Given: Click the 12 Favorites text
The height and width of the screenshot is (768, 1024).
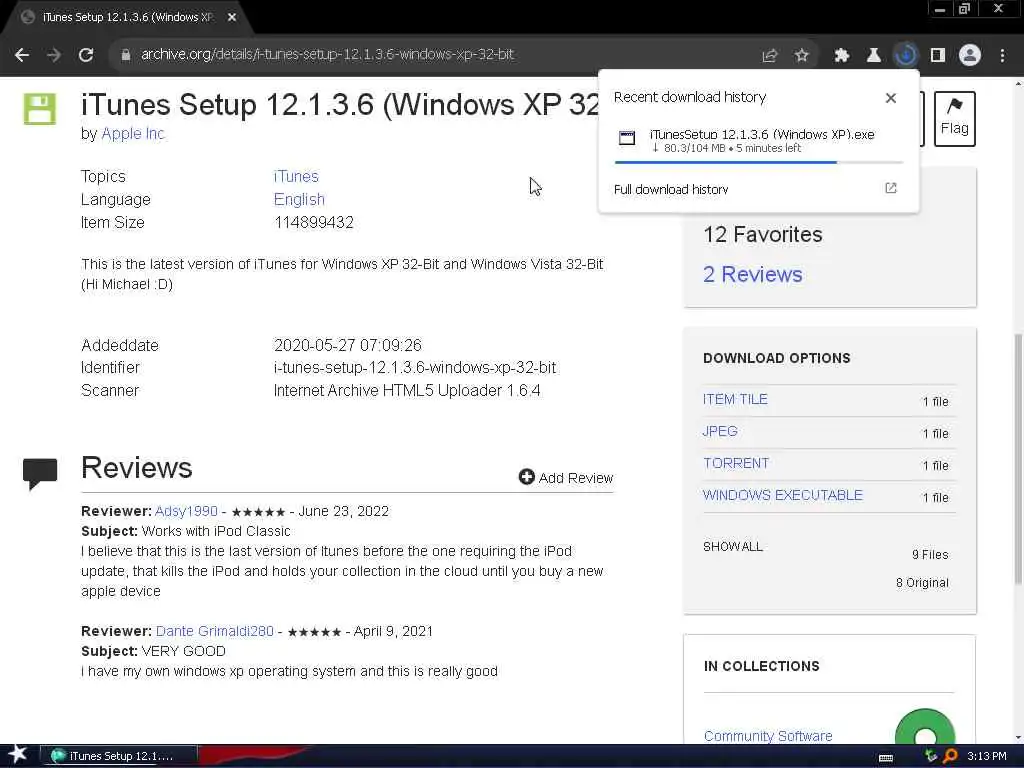Looking at the screenshot, I should point(762,234).
